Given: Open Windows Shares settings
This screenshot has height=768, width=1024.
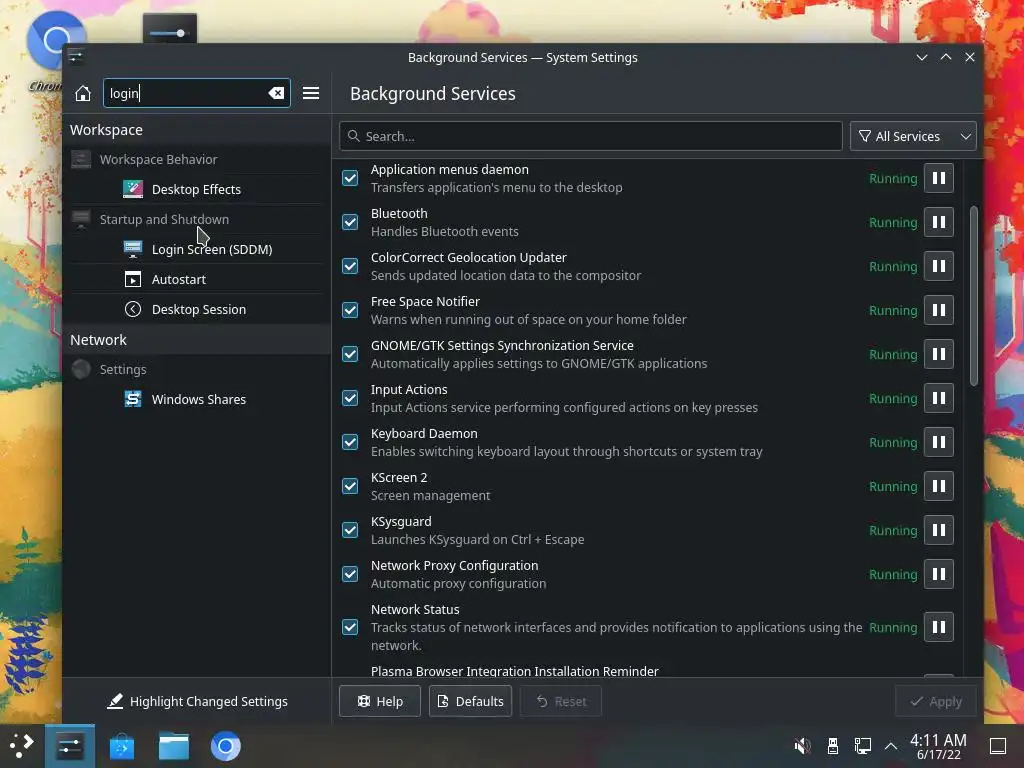Looking at the screenshot, I should (196, 400).
